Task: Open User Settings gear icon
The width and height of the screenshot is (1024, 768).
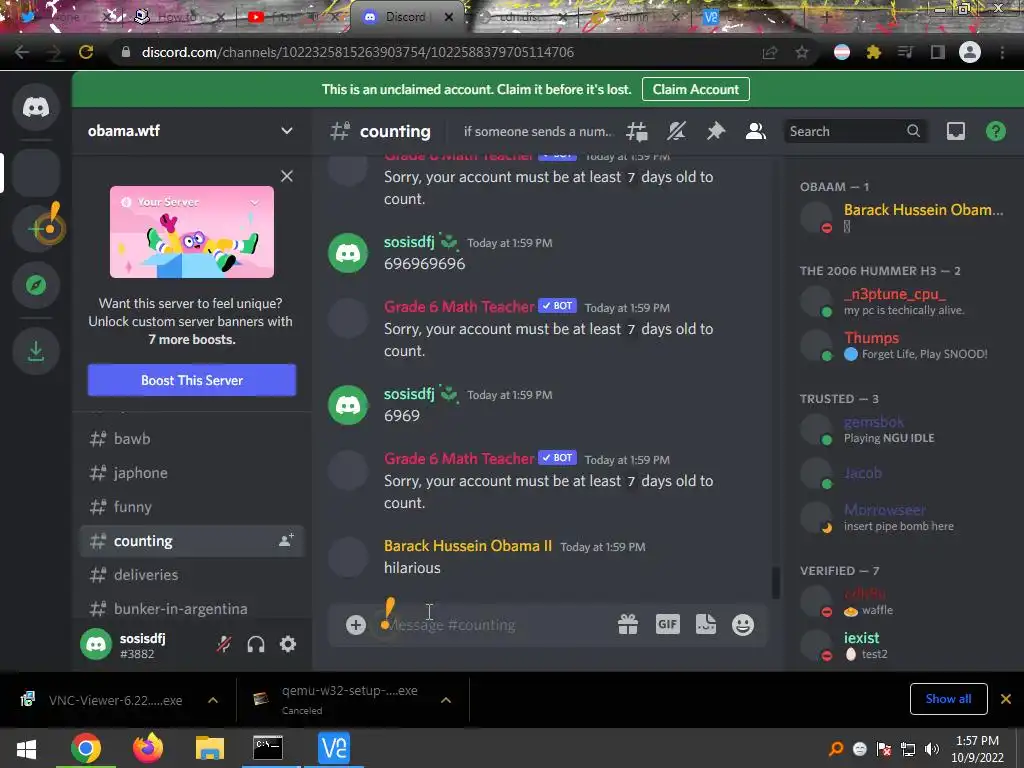Action: tap(288, 645)
